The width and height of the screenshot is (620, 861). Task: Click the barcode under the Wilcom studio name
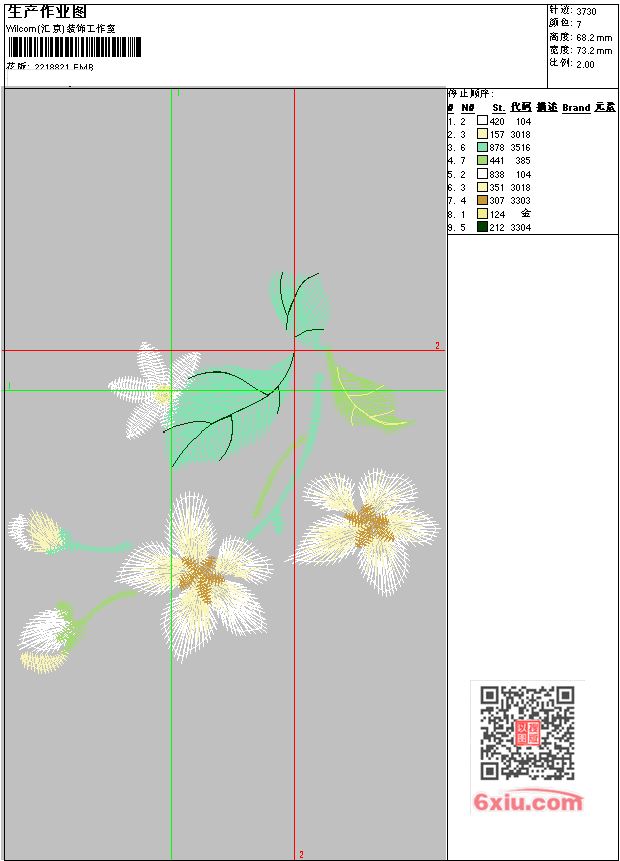coord(74,47)
